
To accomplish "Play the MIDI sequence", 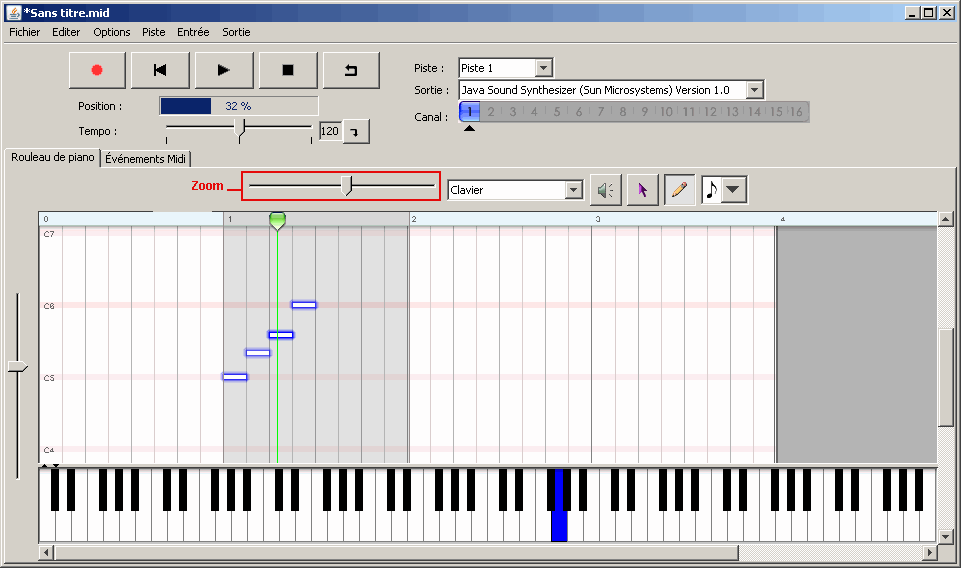I will coord(224,70).
